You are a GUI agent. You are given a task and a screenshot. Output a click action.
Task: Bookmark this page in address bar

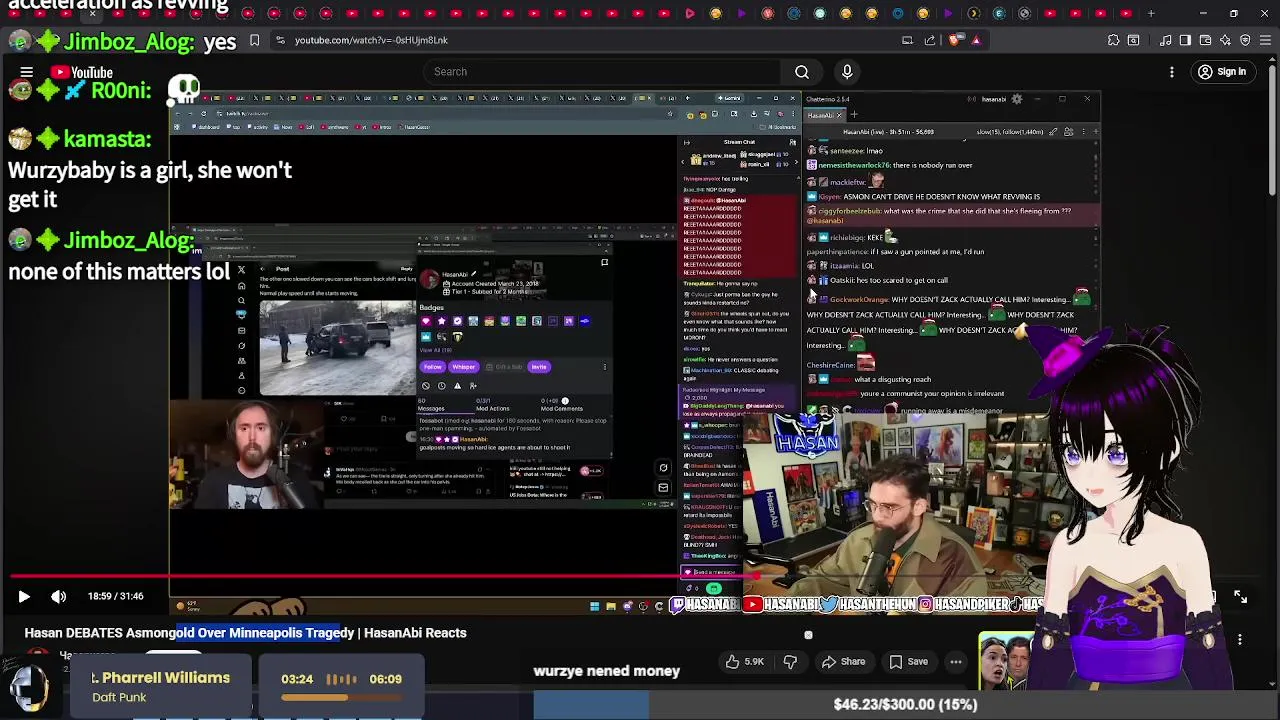point(254,40)
